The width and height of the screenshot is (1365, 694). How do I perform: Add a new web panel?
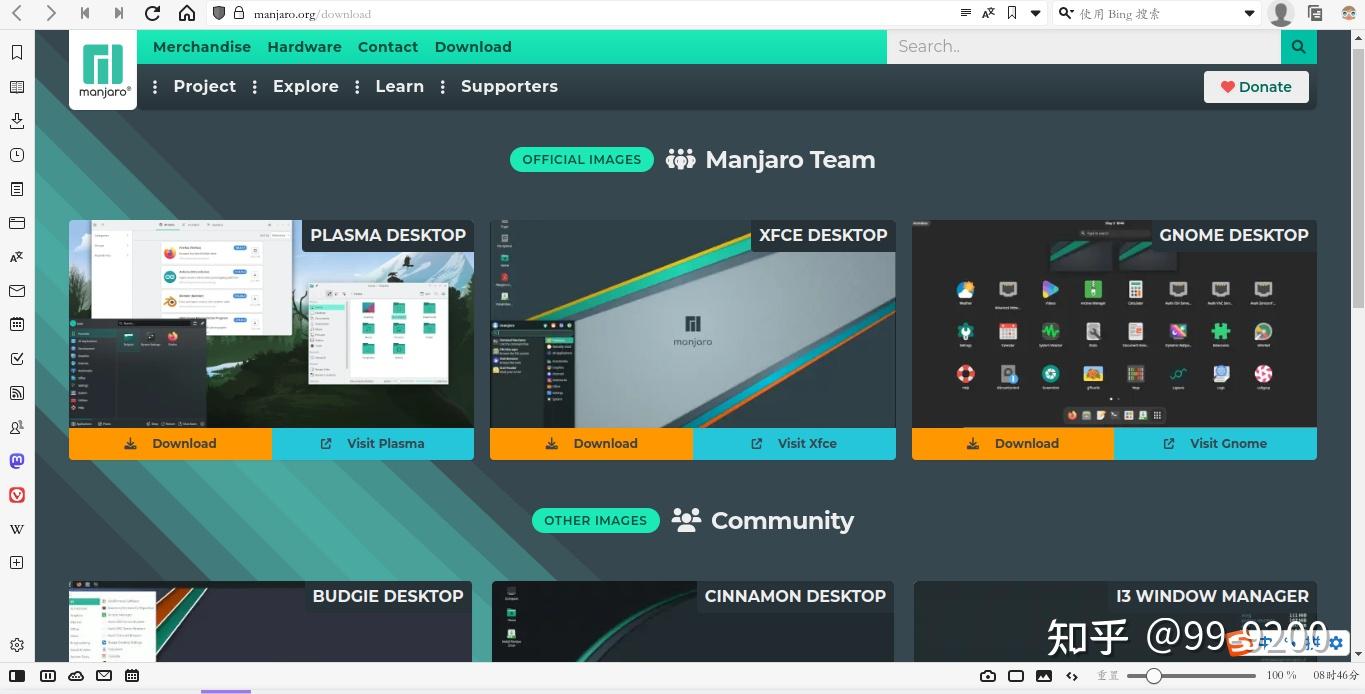tap(17, 563)
